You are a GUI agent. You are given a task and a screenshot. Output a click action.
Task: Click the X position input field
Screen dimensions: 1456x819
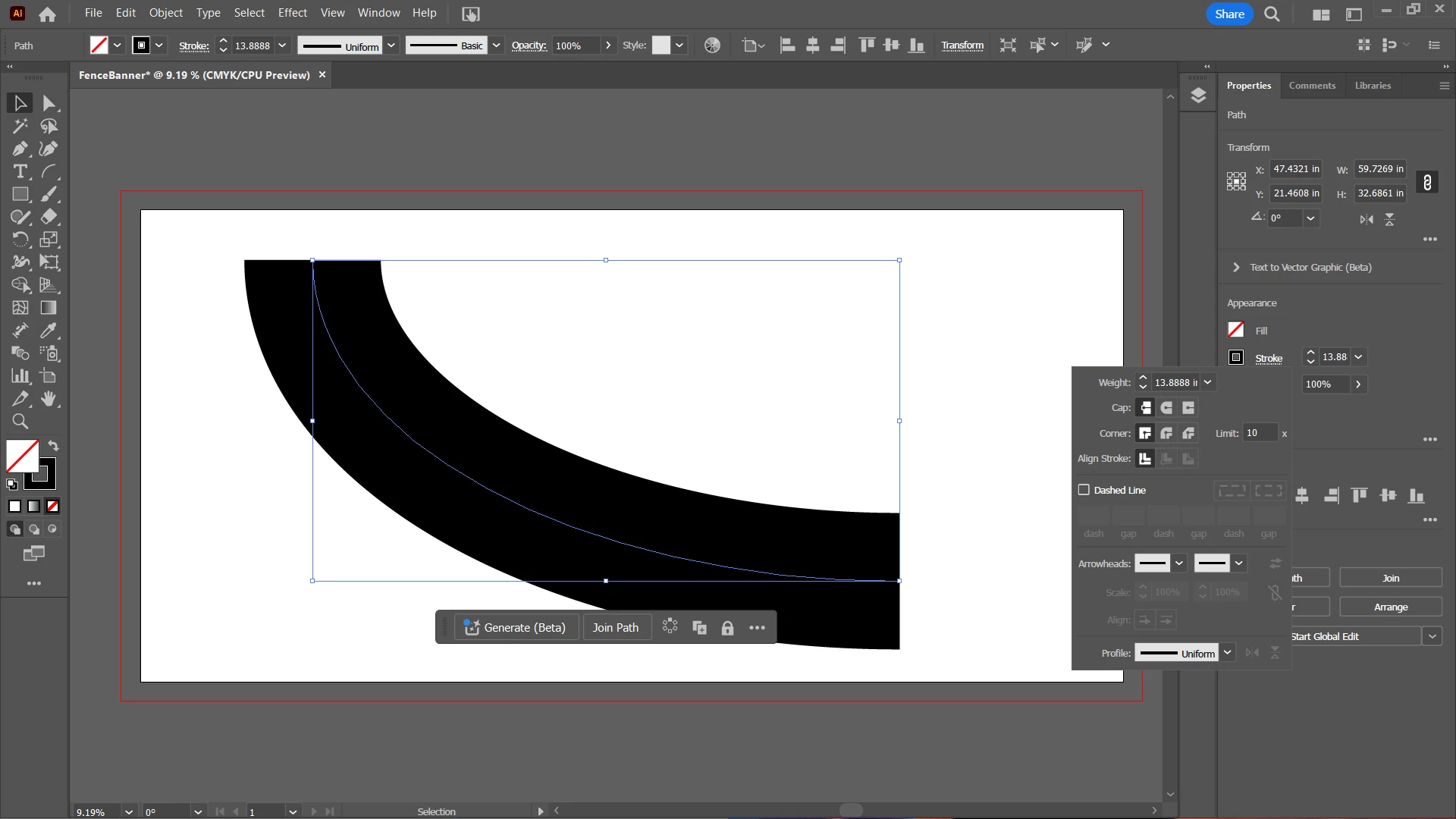[1295, 169]
